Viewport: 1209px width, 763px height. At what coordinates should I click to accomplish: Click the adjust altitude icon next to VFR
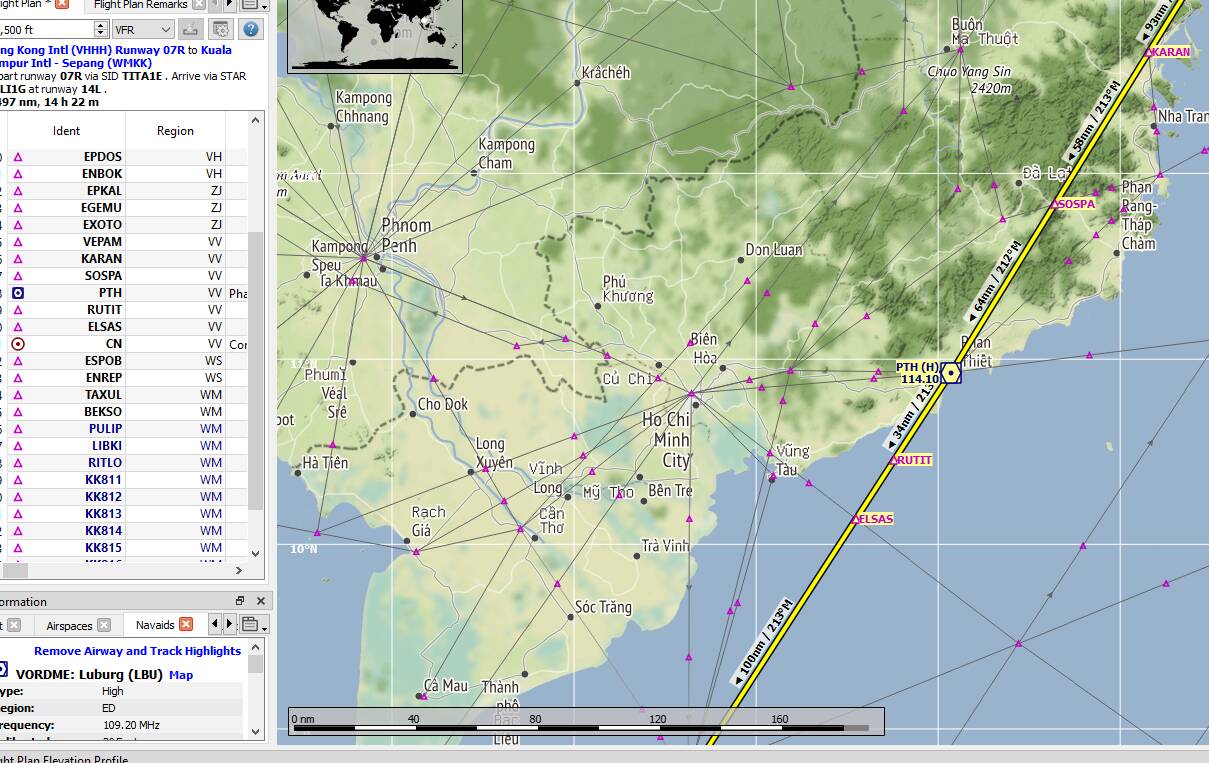point(190,29)
